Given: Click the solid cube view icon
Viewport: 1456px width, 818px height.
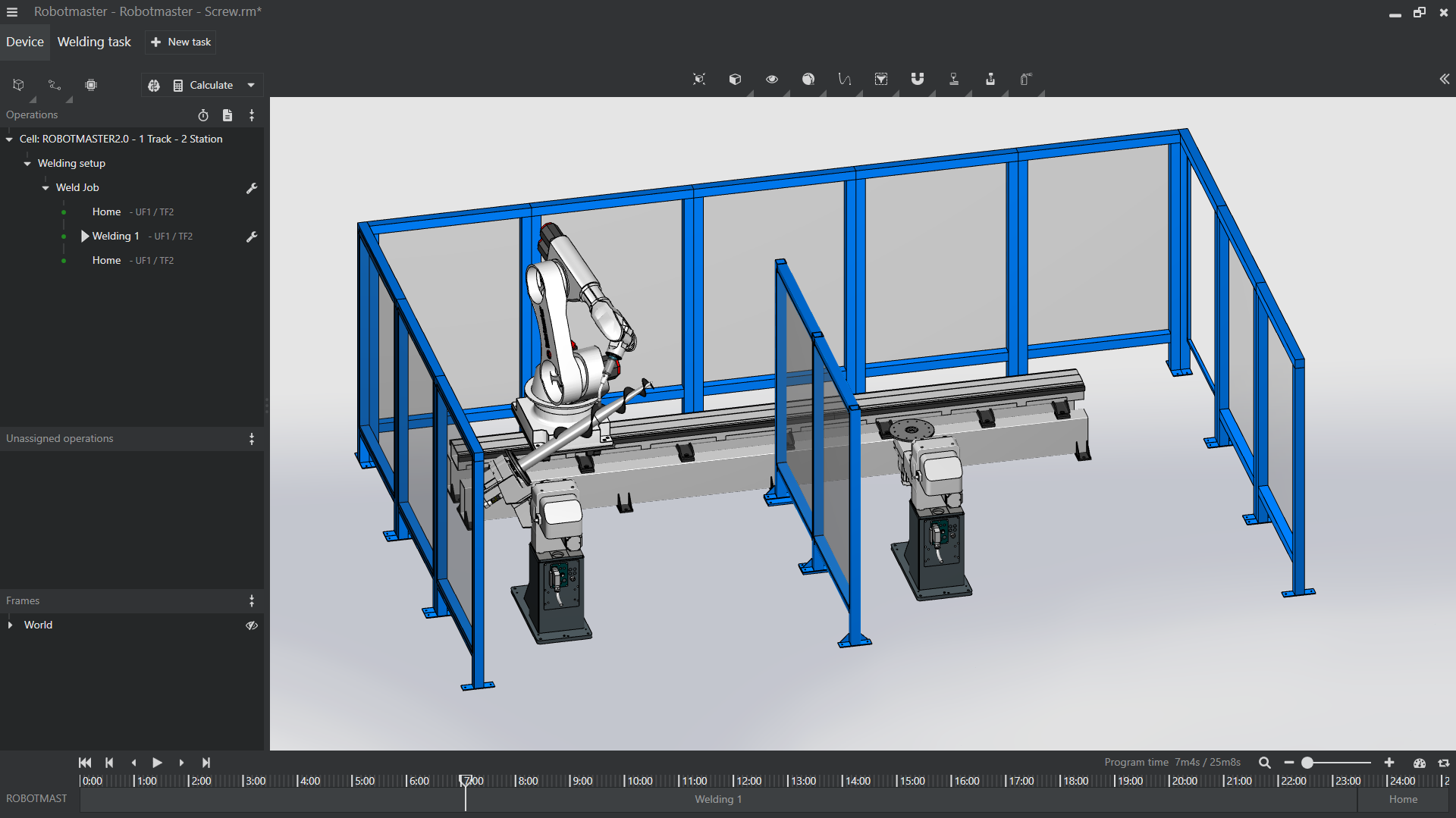Looking at the screenshot, I should [735, 79].
